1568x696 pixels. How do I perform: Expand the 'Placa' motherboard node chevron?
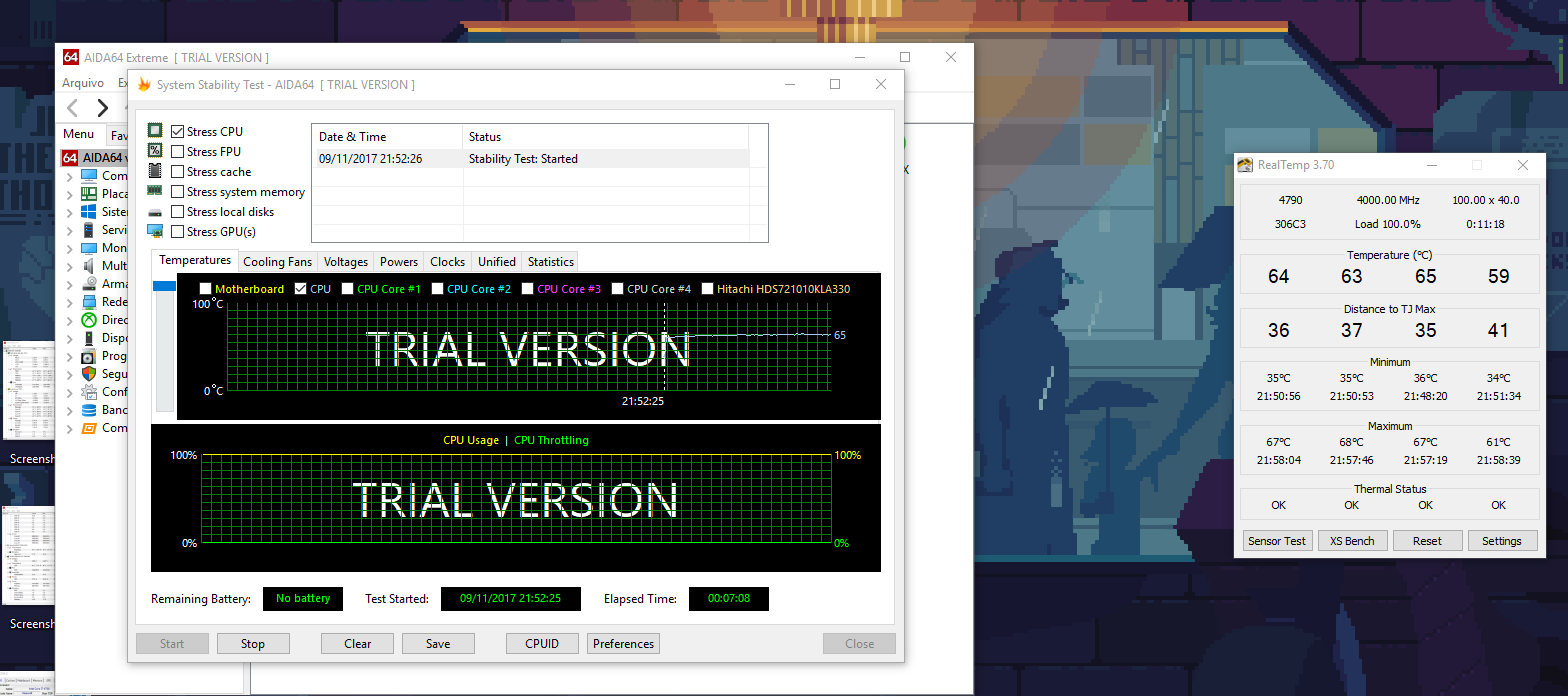click(x=69, y=194)
